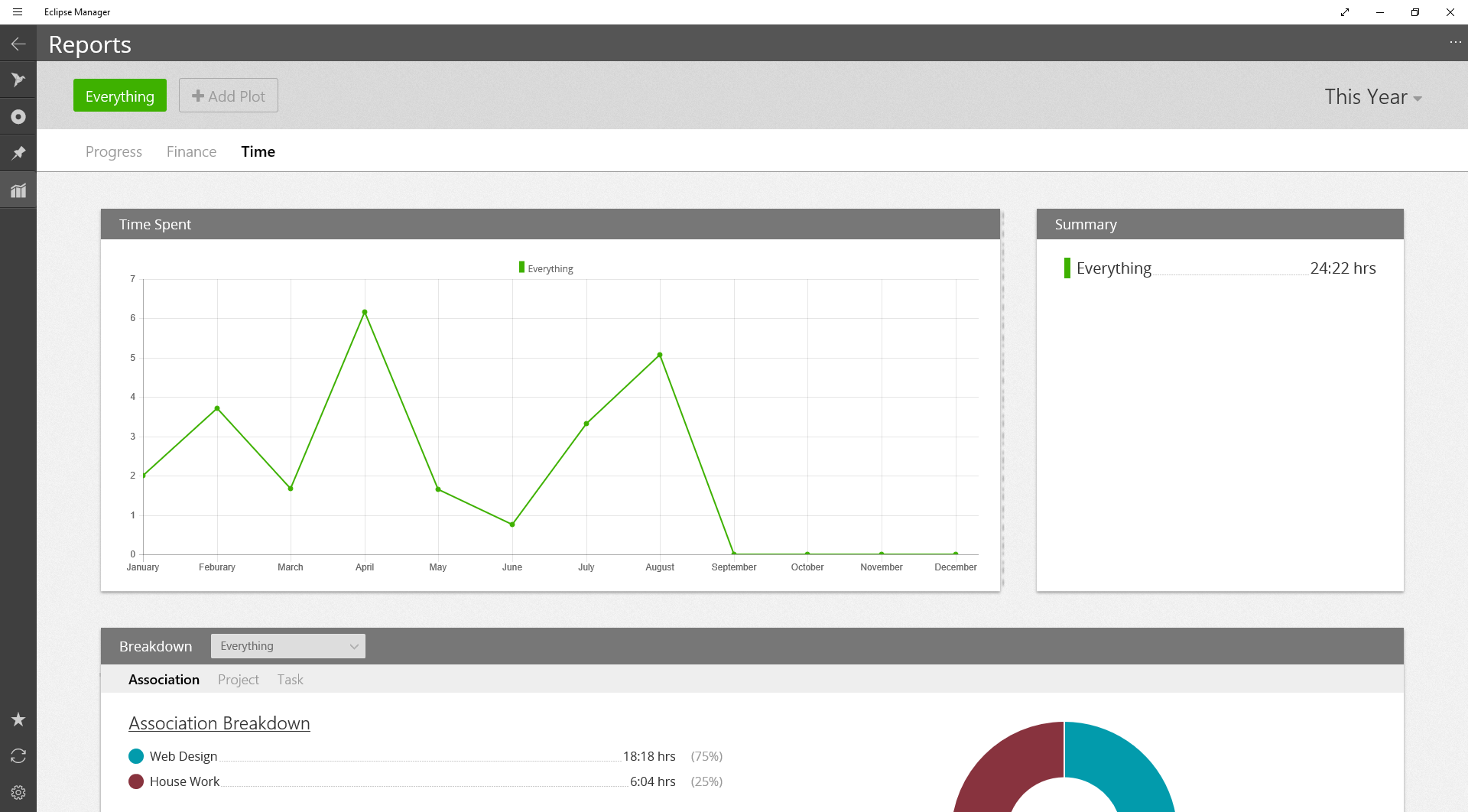The image size is (1468, 812).
Task: Click the teal Web Design color dot
Action: [136, 756]
